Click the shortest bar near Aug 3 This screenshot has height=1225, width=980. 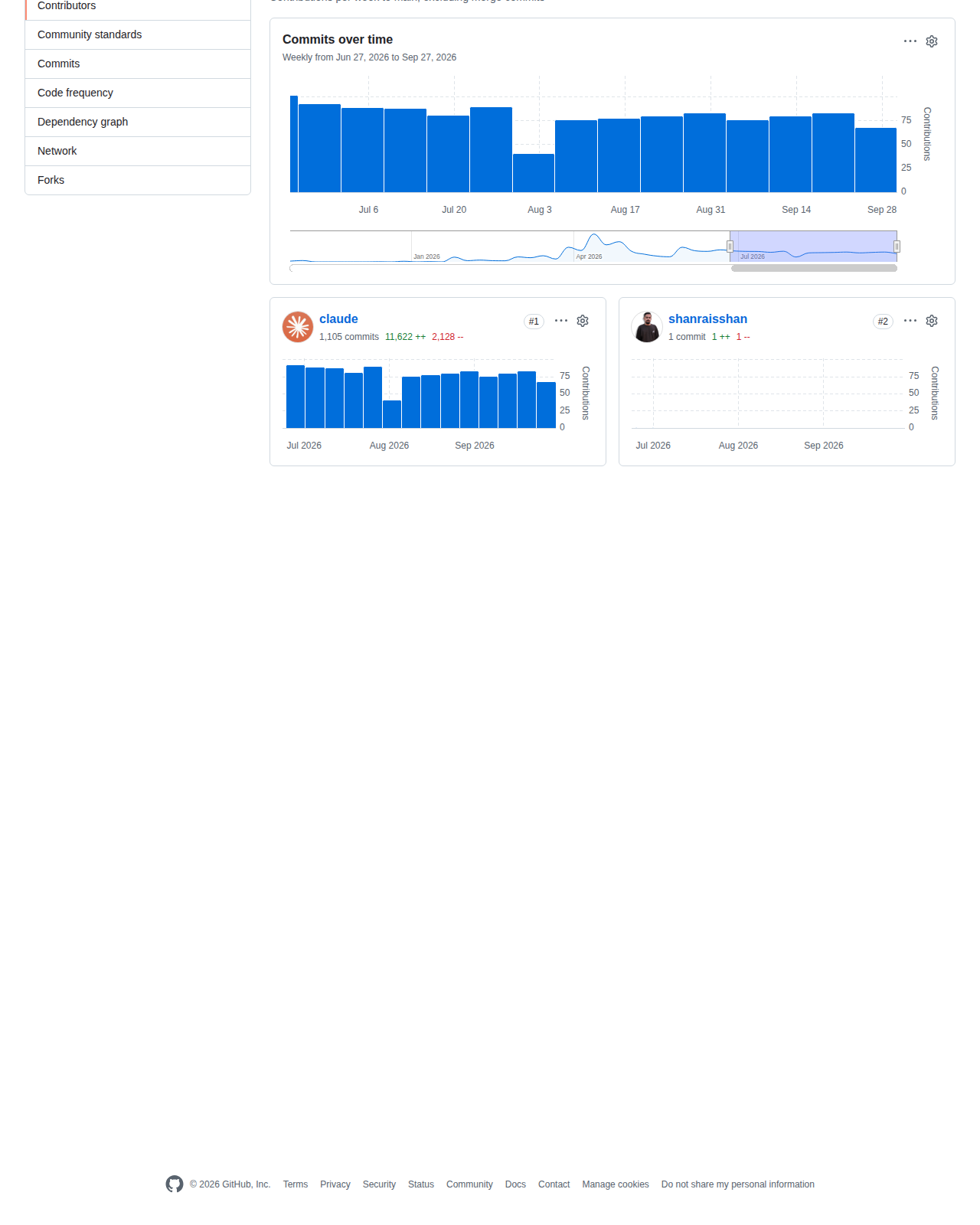pos(534,173)
